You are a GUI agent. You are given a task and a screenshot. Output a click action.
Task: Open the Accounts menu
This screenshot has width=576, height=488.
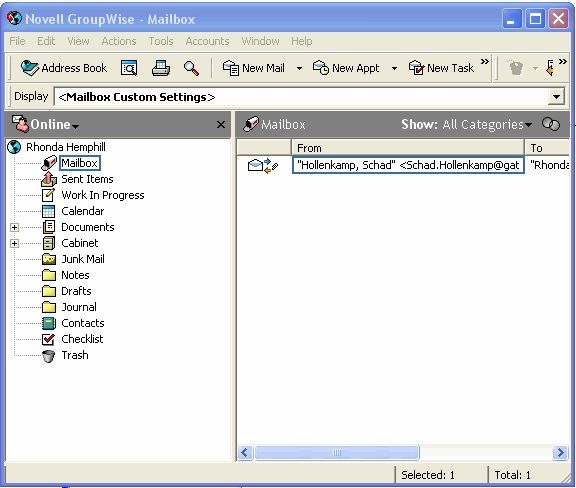pos(207,41)
